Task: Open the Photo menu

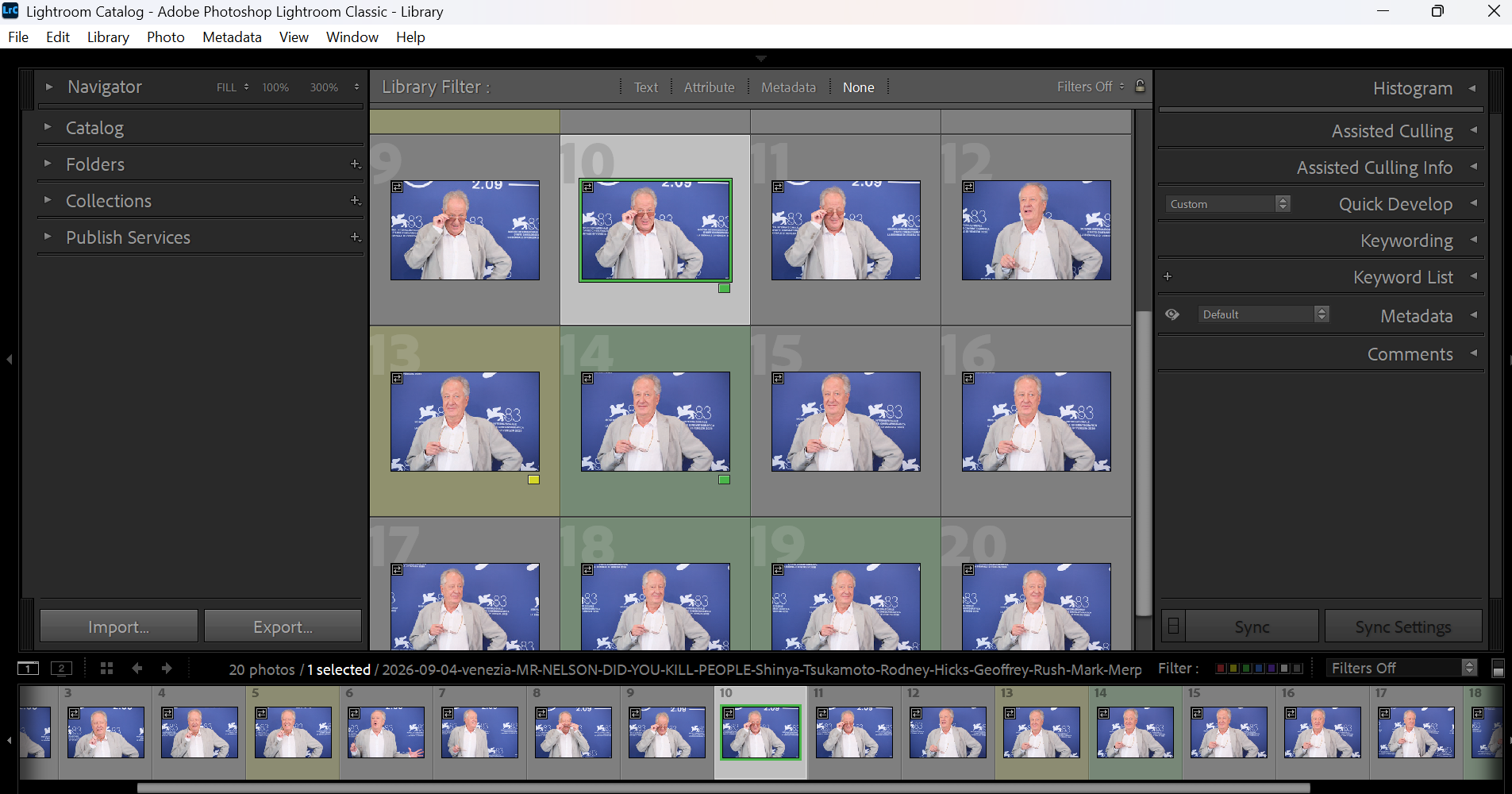Action: (x=166, y=37)
